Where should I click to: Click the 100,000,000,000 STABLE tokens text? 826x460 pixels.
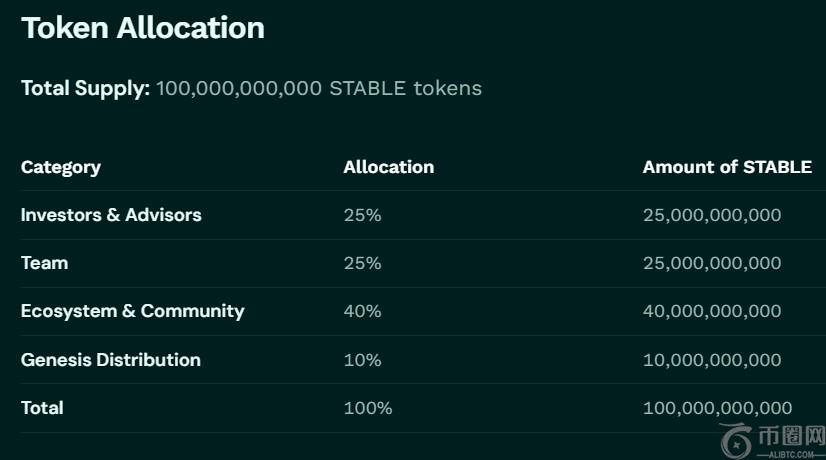319,88
